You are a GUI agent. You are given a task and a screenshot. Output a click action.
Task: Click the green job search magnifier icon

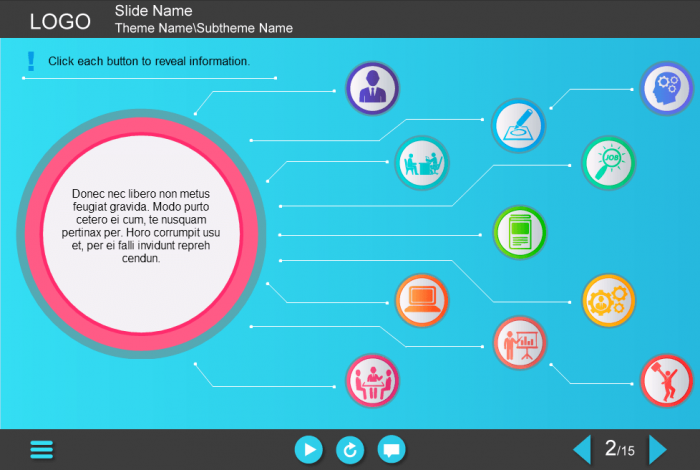coord(608,162)
